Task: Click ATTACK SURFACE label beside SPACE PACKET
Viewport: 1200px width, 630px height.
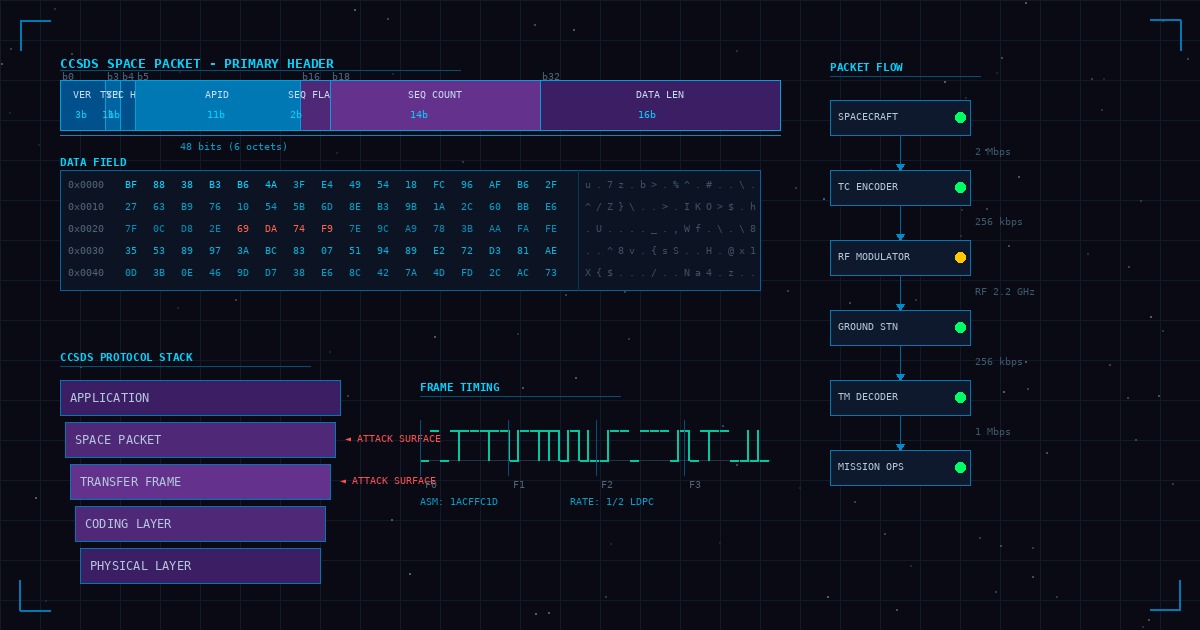Action: pyautogui.click(x=393, y=439)
